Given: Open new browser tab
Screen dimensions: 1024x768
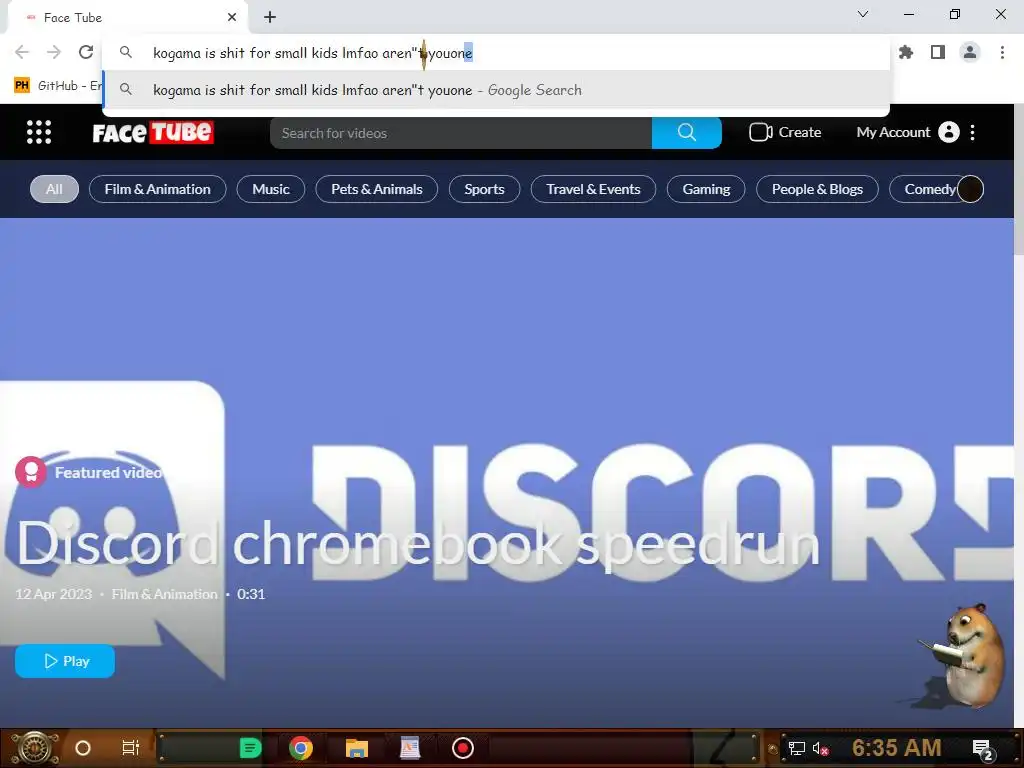Looking at the screenshot, I should [270, 18].
